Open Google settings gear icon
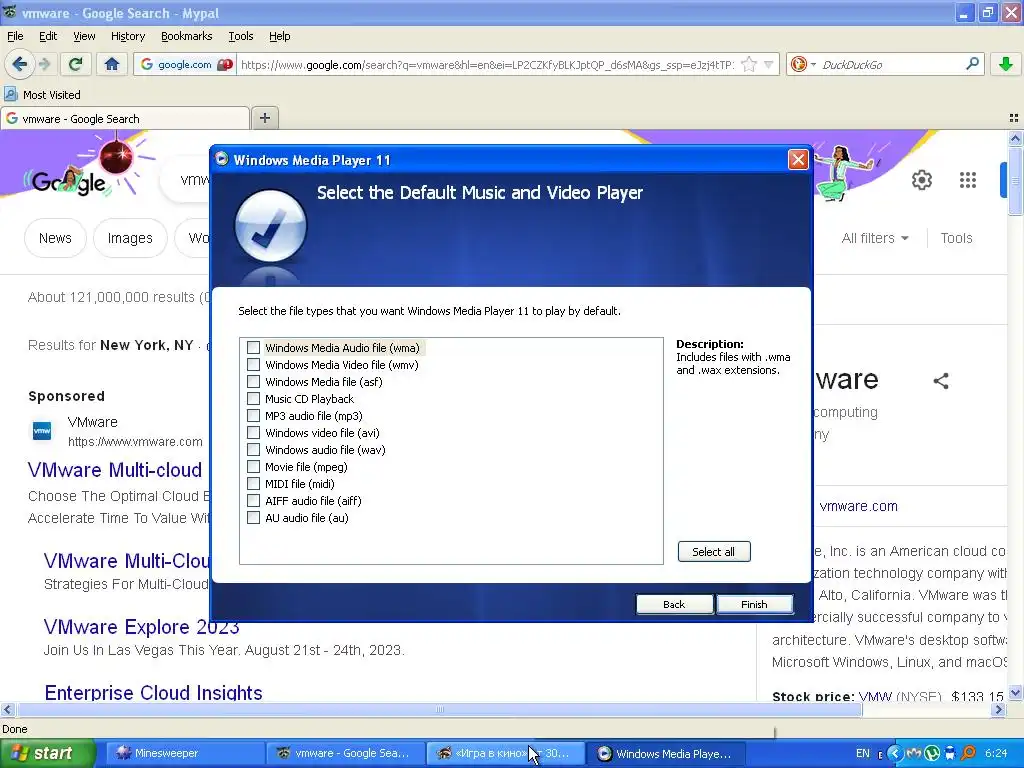 (921, 180)
